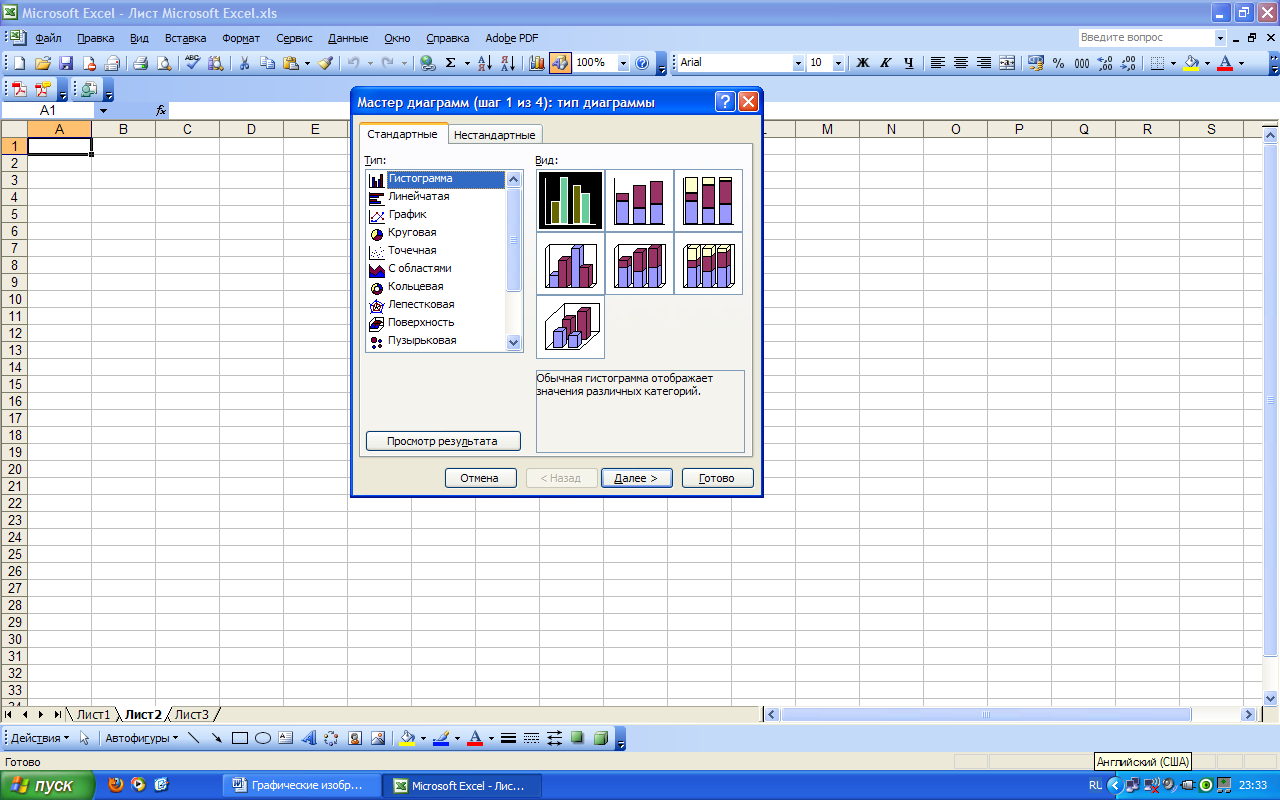1280x800 pixels.
Task: Switch to the Нестандартные tab
Action: coord(495,135)
